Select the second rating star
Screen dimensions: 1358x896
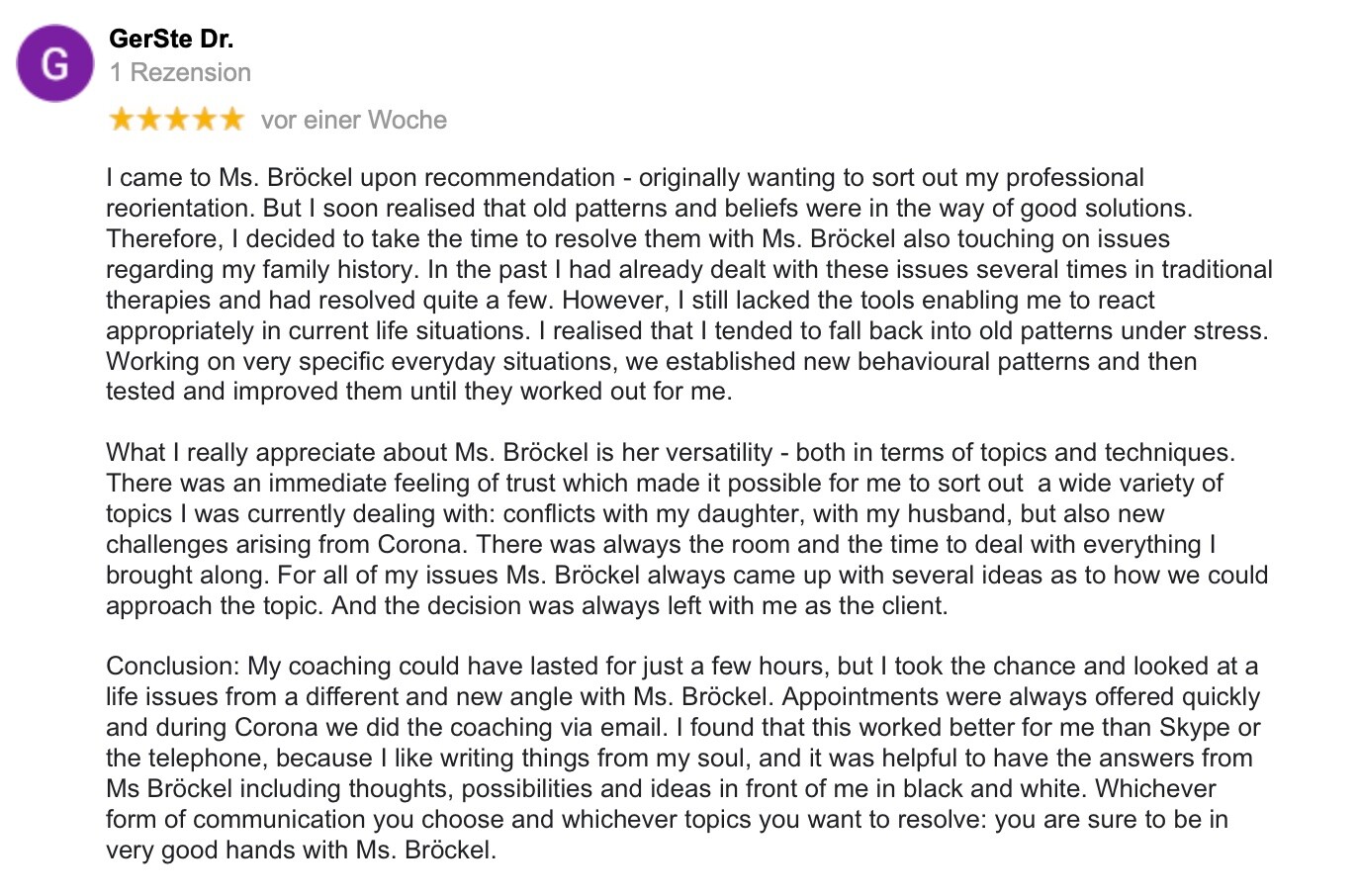(149, 120)
